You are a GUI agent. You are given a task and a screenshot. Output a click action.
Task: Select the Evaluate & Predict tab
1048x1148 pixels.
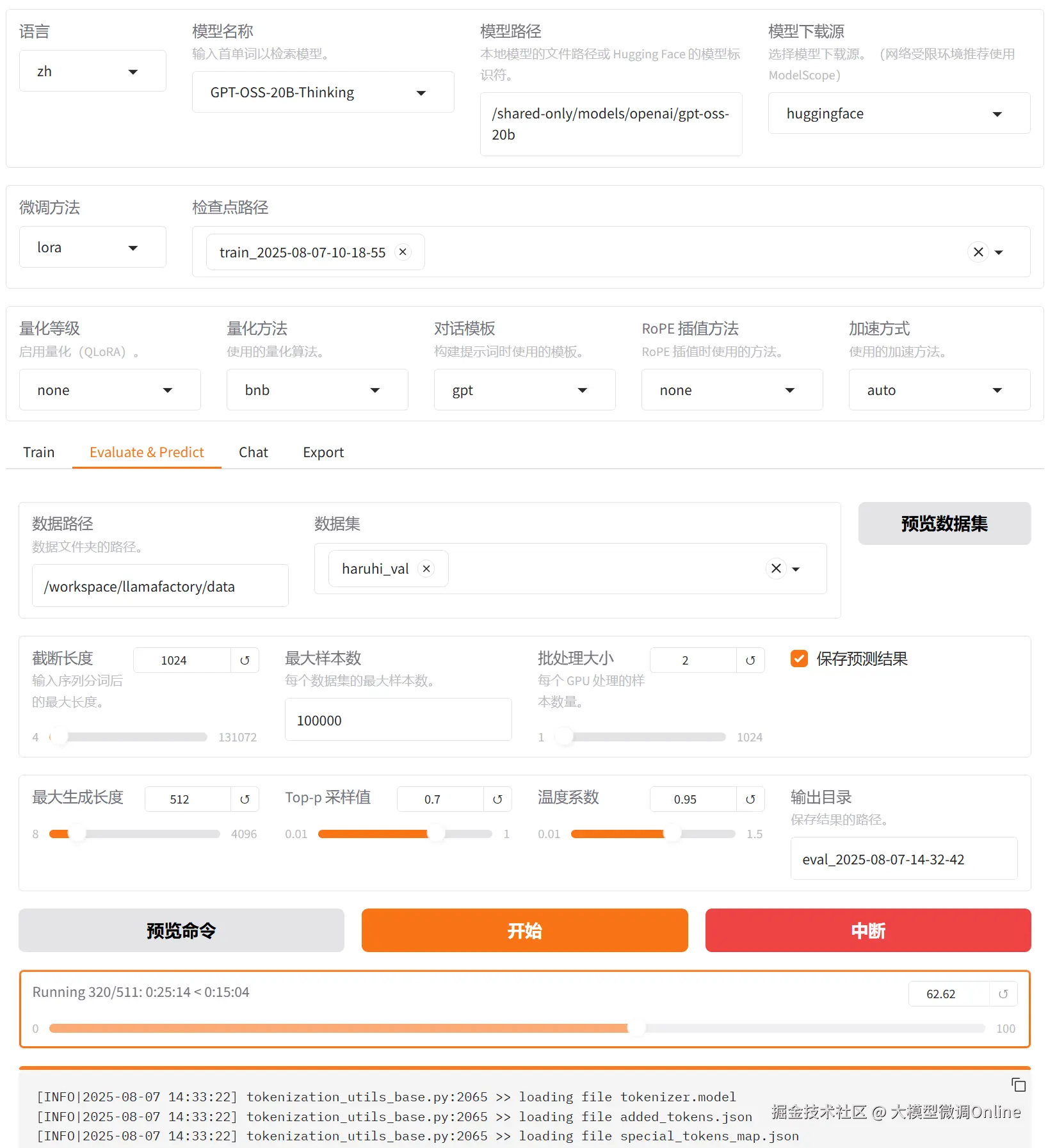tap(147, 452)
